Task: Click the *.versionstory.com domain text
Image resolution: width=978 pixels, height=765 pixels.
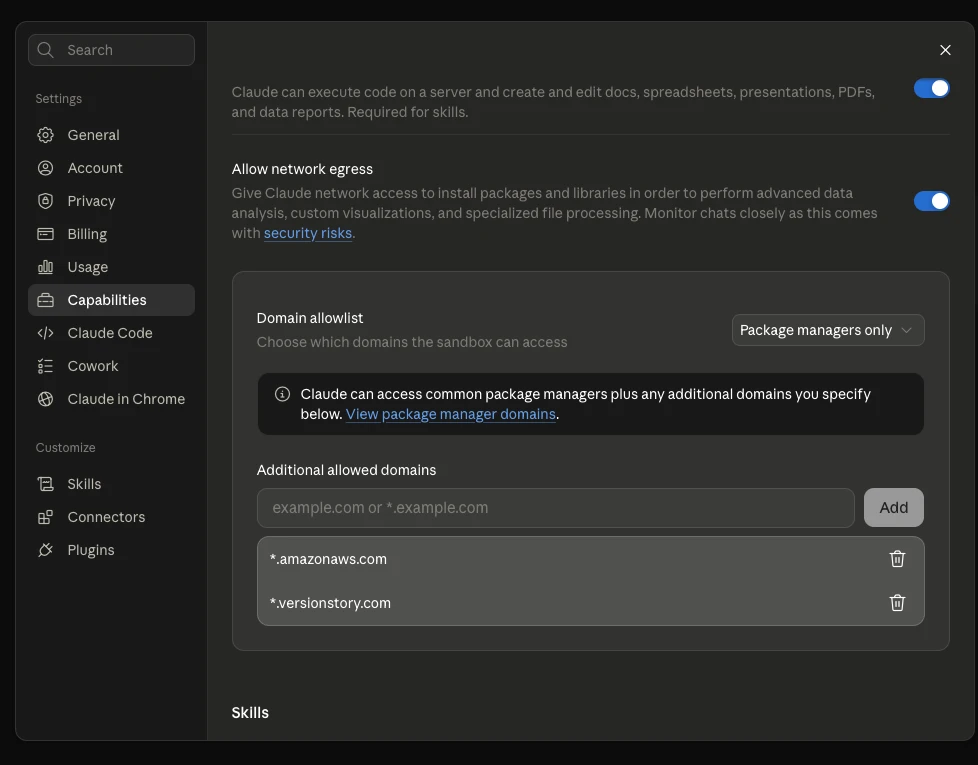Action: 330,603
